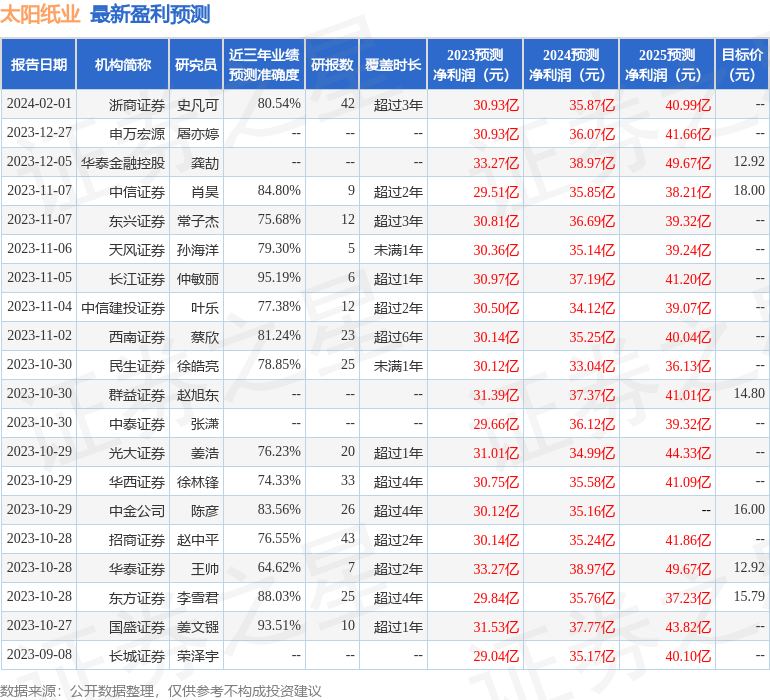
Task: Click 2025预测净利润 column header
Action: (x=667, y=64)
